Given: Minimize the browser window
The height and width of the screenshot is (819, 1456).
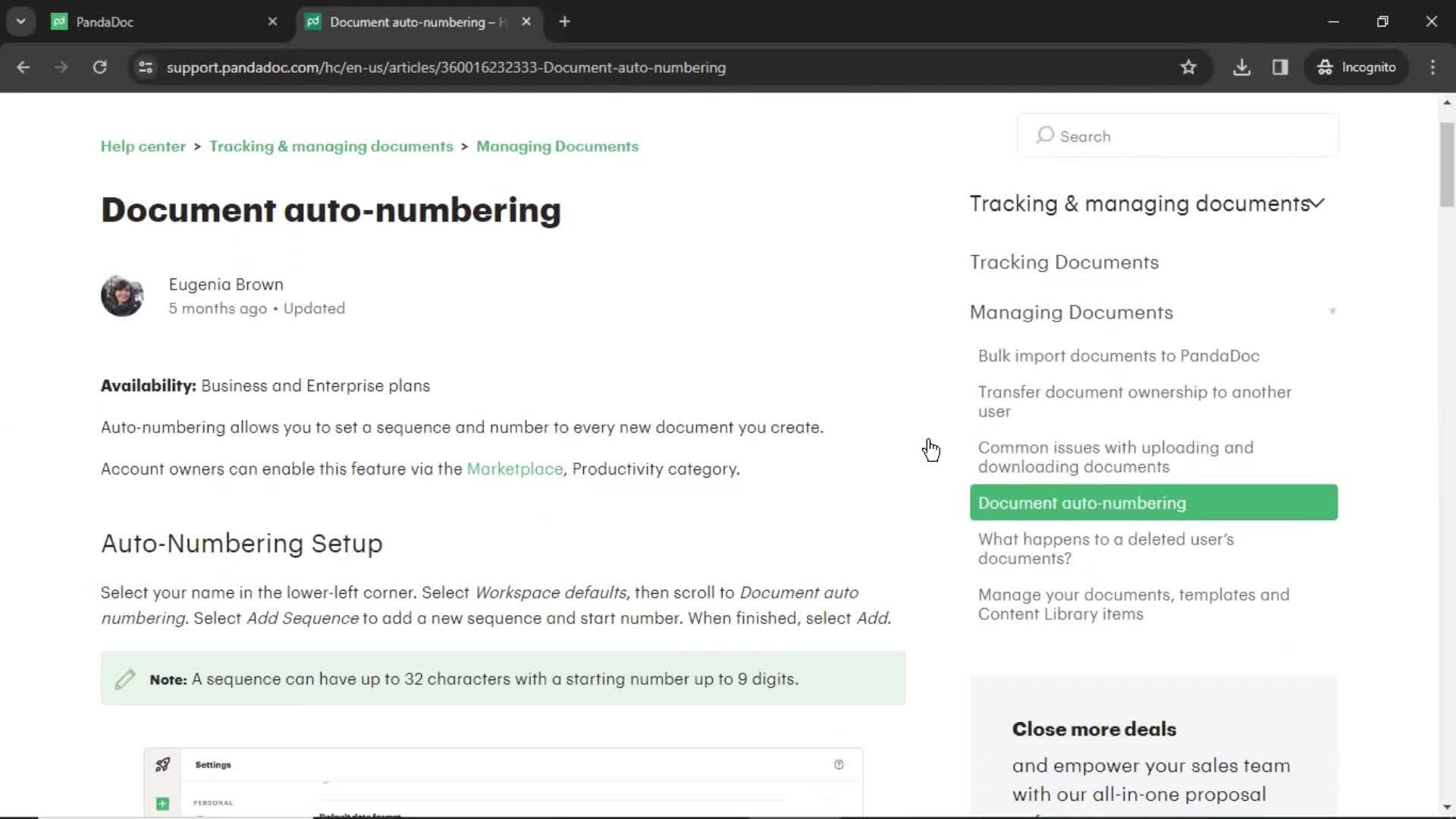Looking at the screenshot, I should pyautogui.click(x=1334, y=22).
